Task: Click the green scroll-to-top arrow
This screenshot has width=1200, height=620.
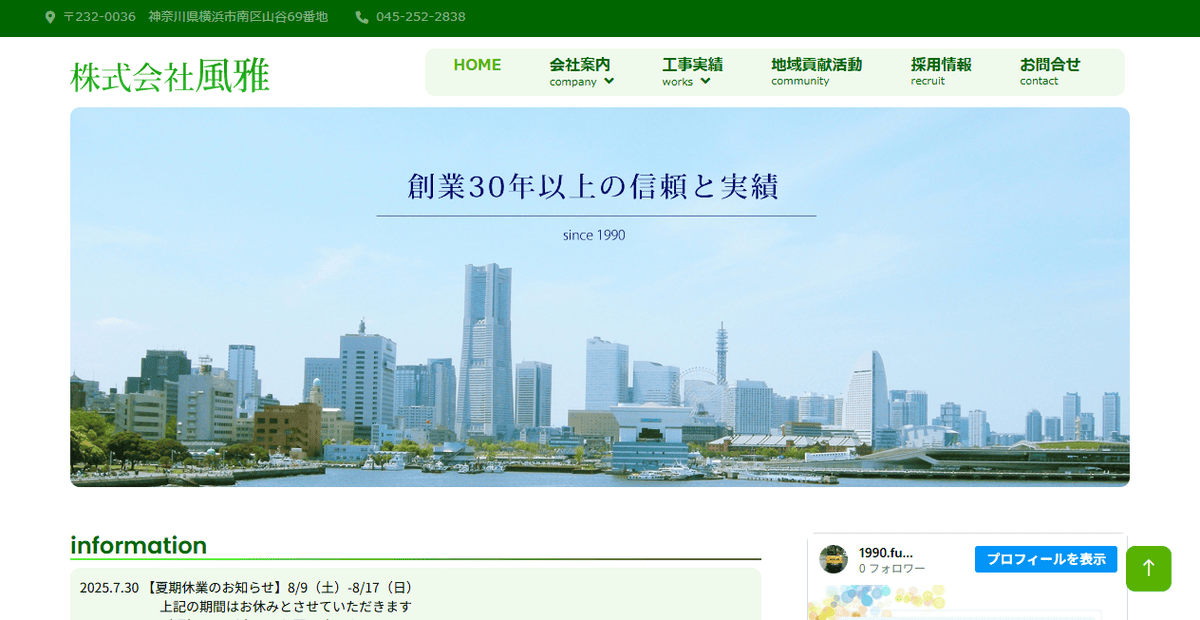Action: click(x=1148, y=568)
